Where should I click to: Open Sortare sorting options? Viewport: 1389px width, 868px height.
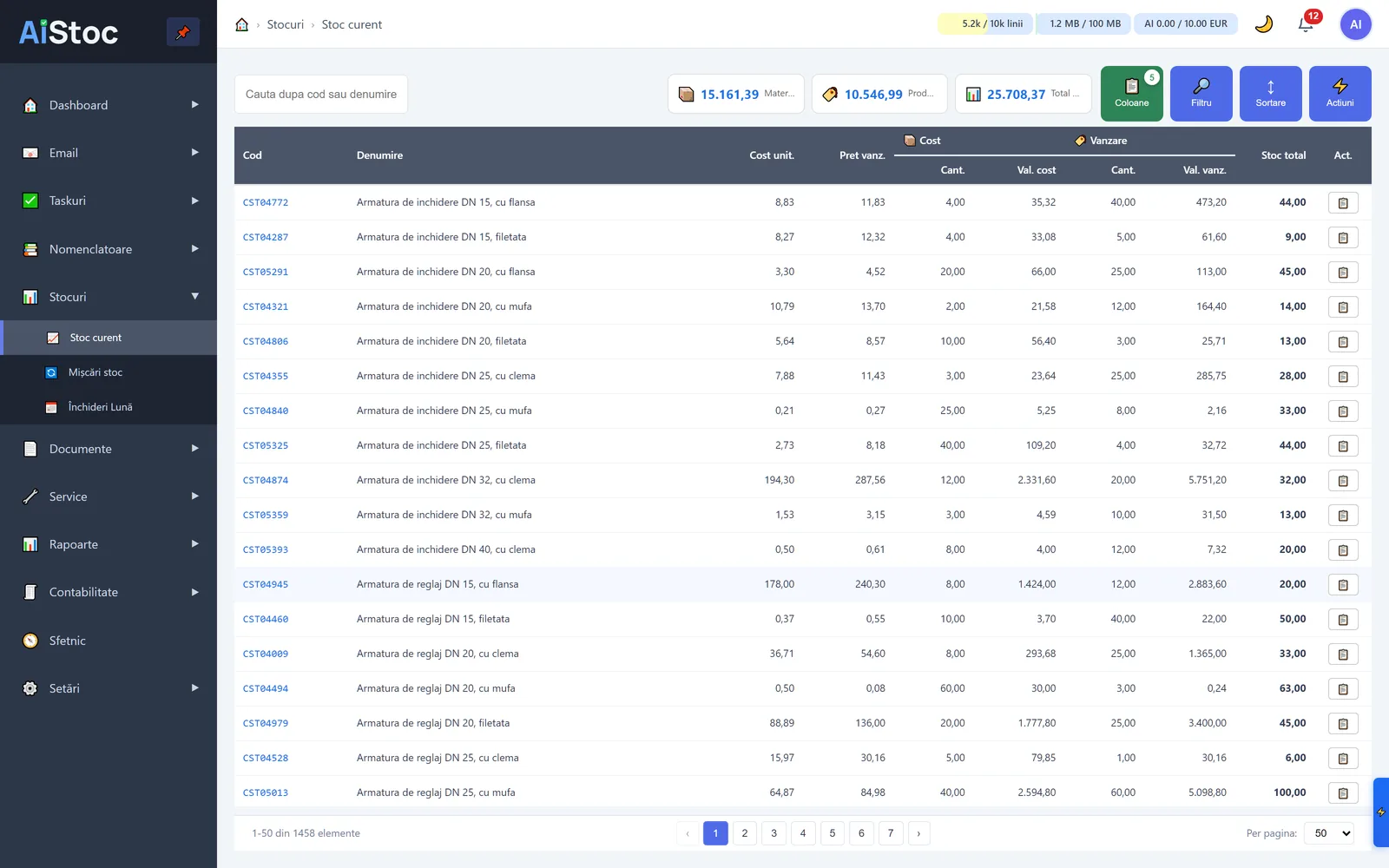click(x=1270, y=94)
